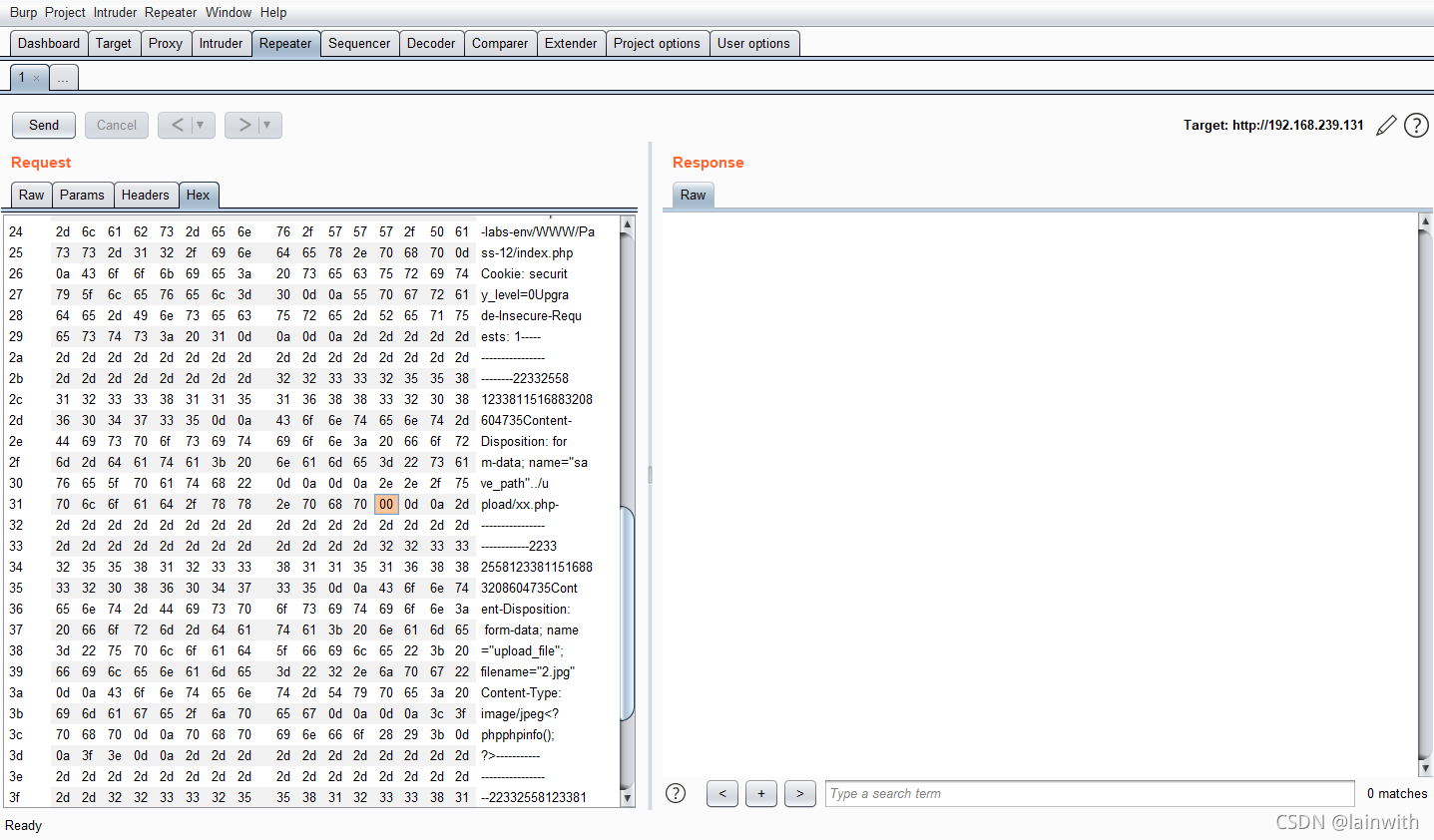Click the response pane scroll up arrow
The height and width of the screenshot is (840, 1434).
click(1425, 221)
